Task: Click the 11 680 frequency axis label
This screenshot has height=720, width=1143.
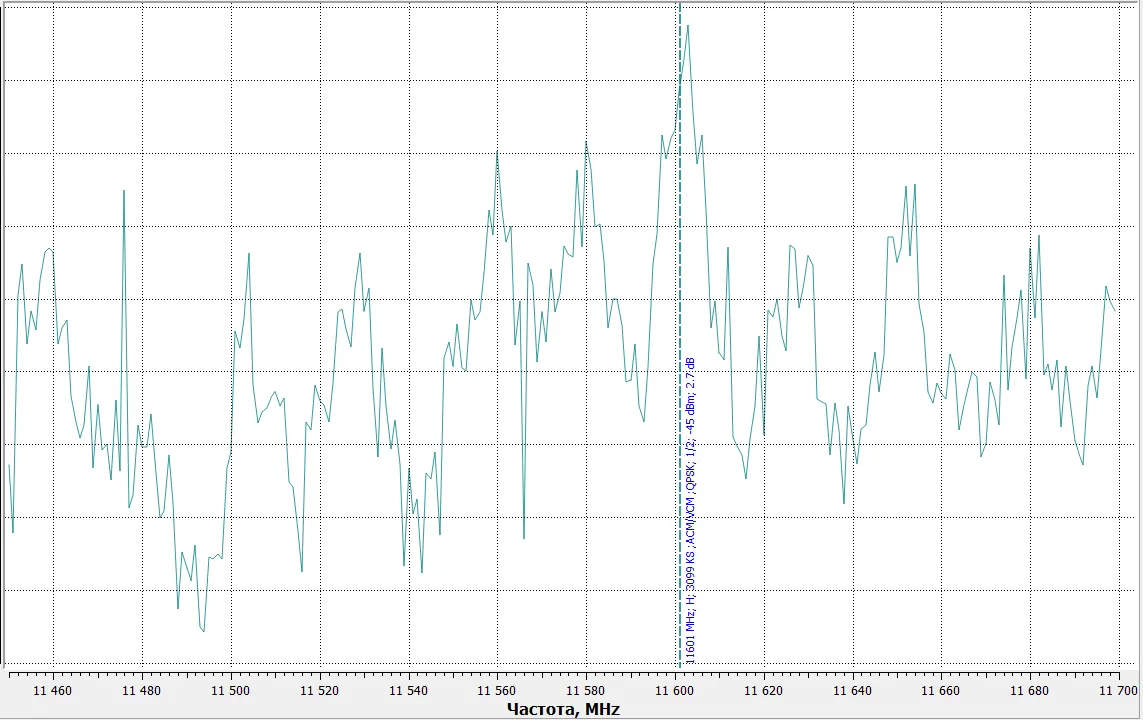Action: (x=1029, y=690)
